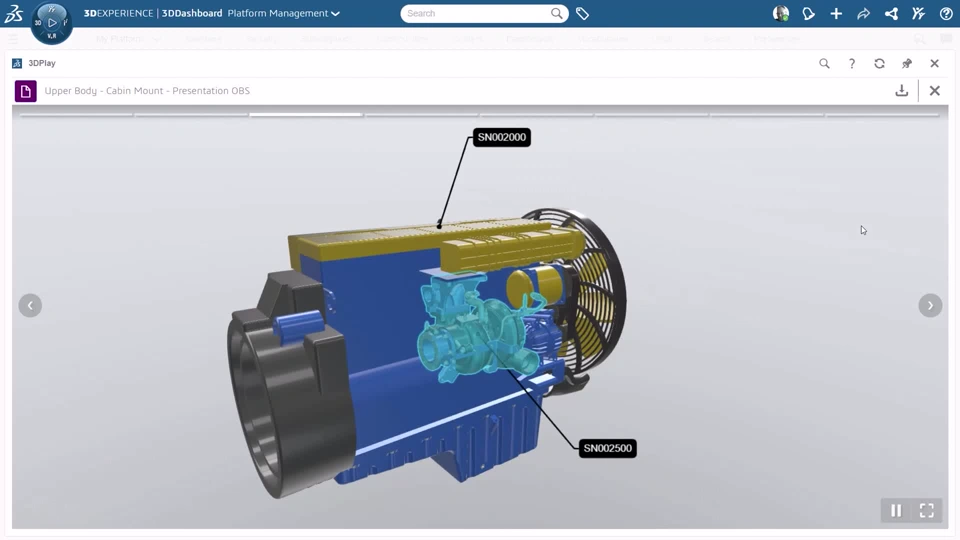
Task: Select the SN002000 annotation label
Action: point(501,137)
